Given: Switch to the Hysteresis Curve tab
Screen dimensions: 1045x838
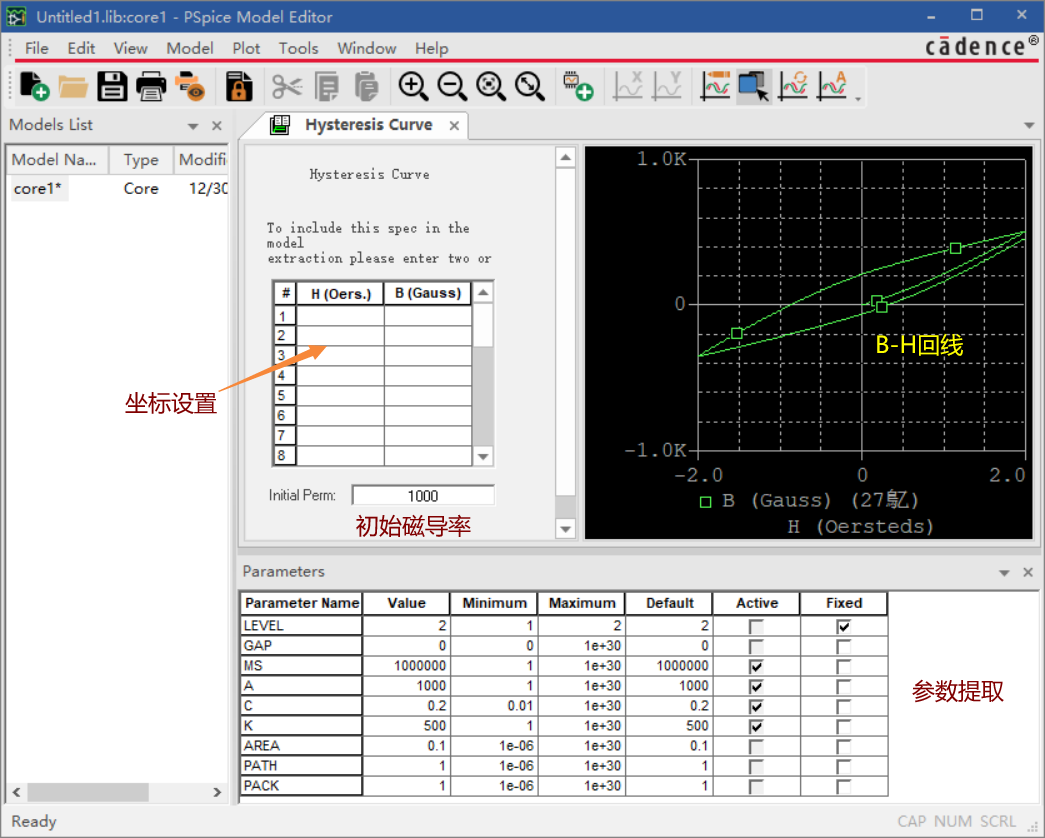Looking at the screenshot, I should tap(369, 125).
